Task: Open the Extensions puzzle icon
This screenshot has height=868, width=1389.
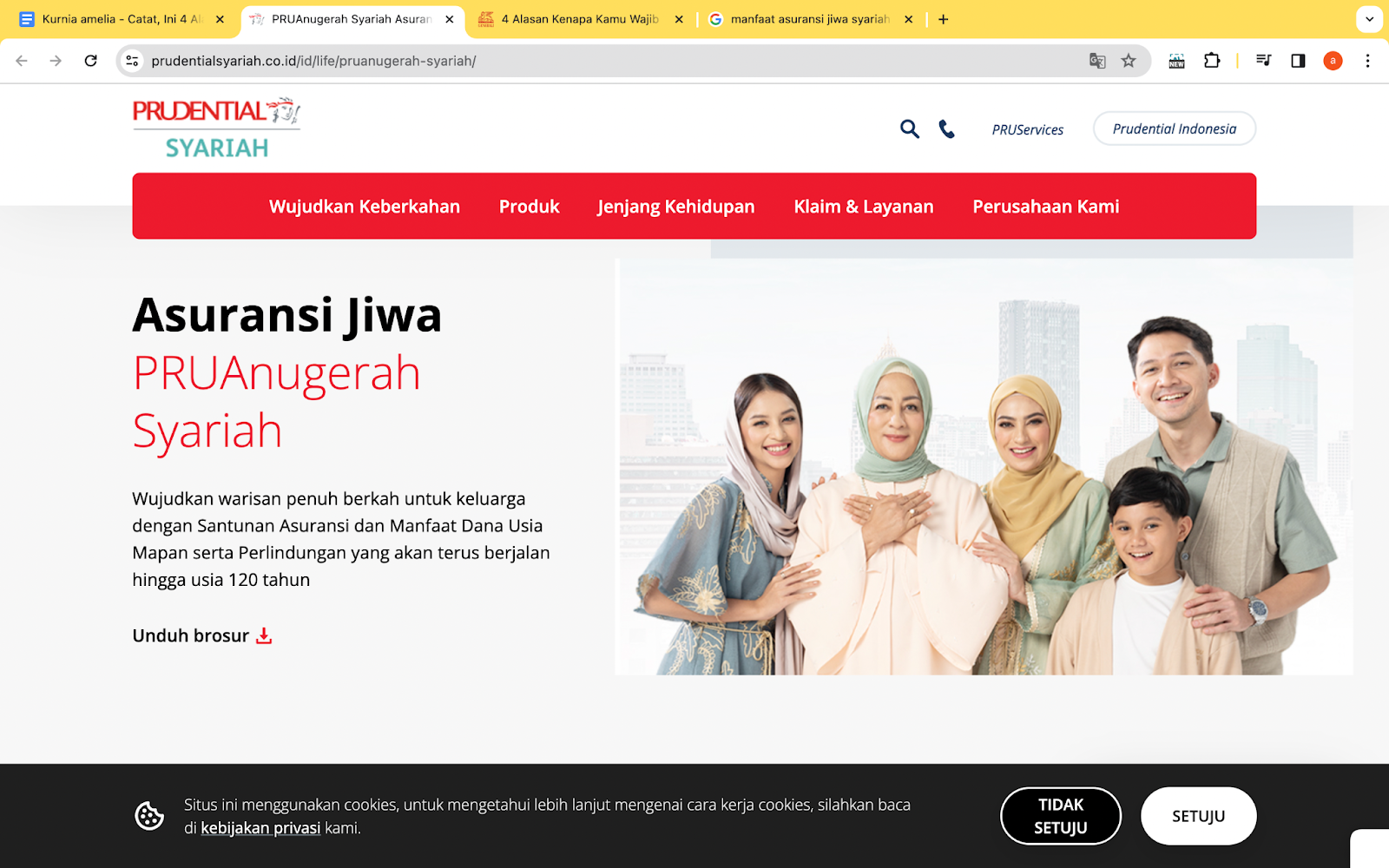Action: [1212, 61]
